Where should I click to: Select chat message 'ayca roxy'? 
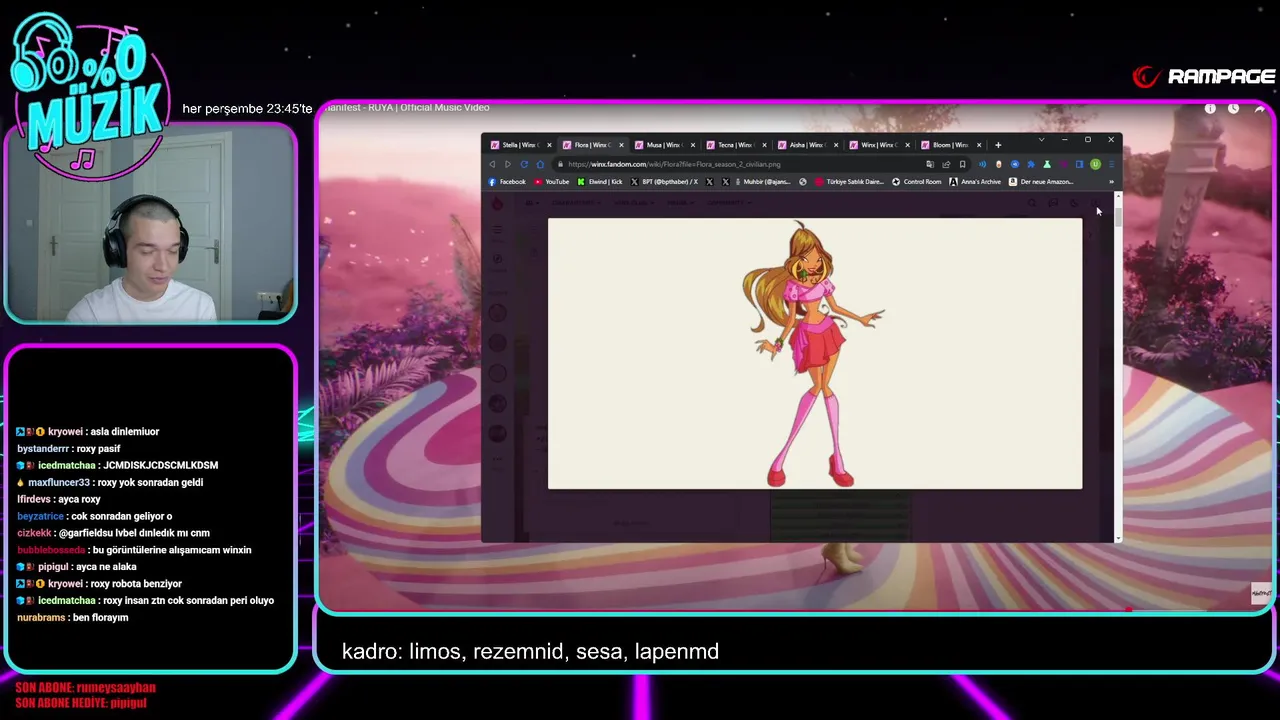[x=78, y=499]
